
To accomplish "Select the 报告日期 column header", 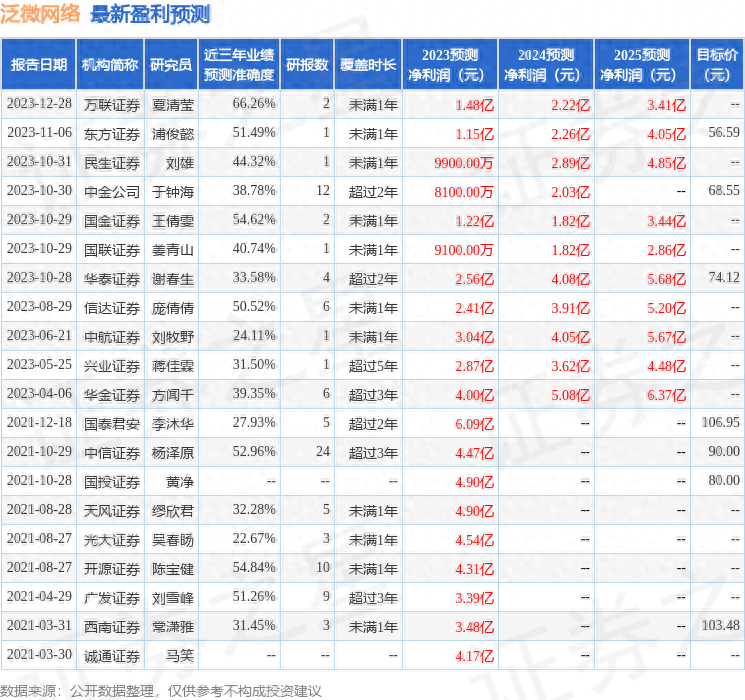I will 39,65.
